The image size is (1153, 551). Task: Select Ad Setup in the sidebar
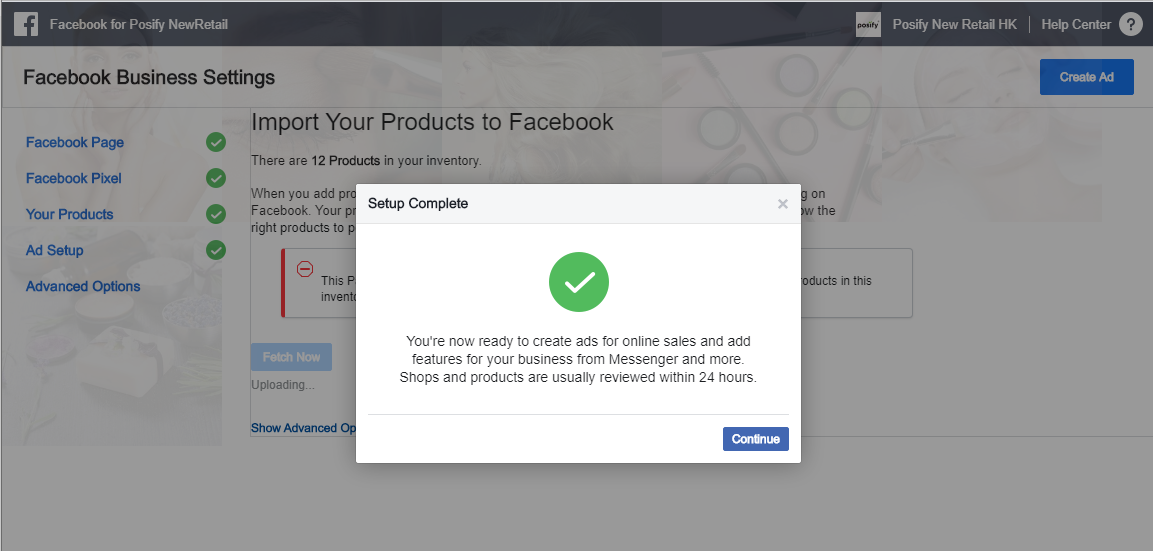[x=54, y=250]
